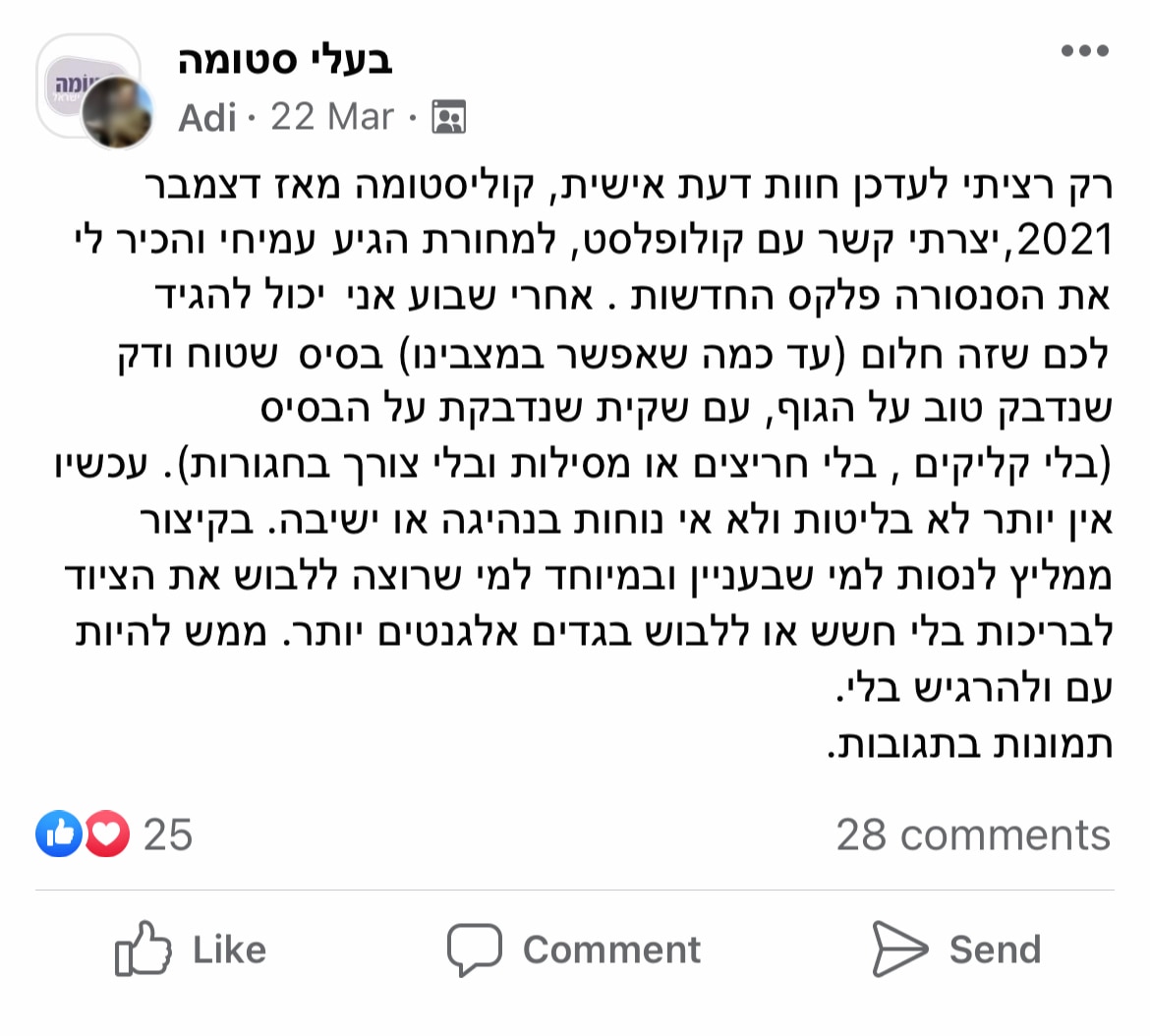Show who reacted via the 25 count
Screen dimensions: 1150x1036
pos(168,835)
